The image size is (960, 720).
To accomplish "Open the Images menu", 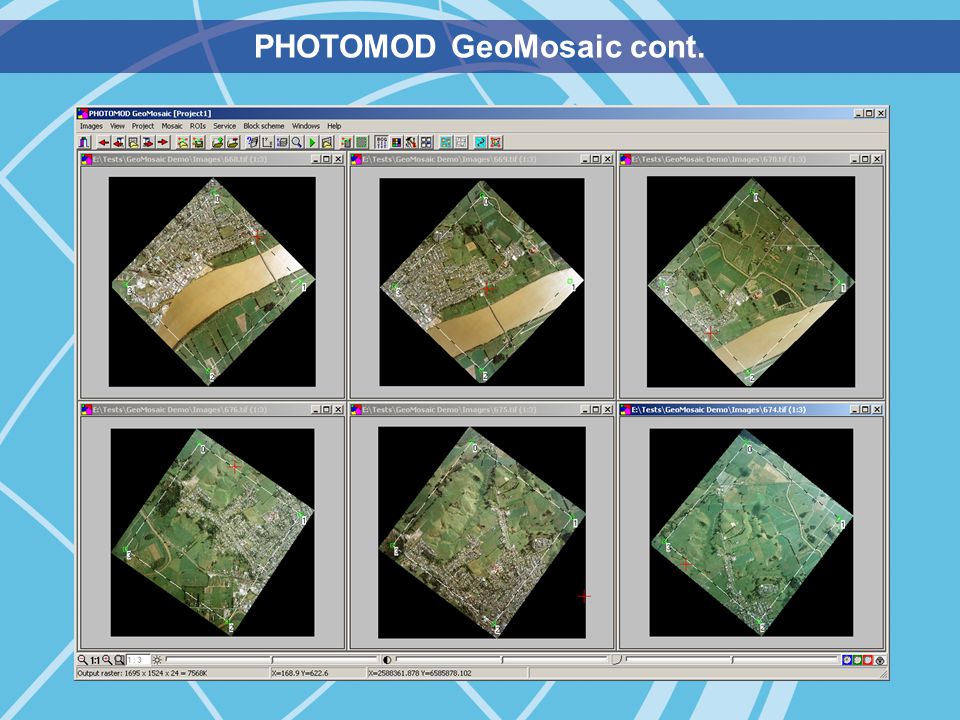I will click(91, 126).
